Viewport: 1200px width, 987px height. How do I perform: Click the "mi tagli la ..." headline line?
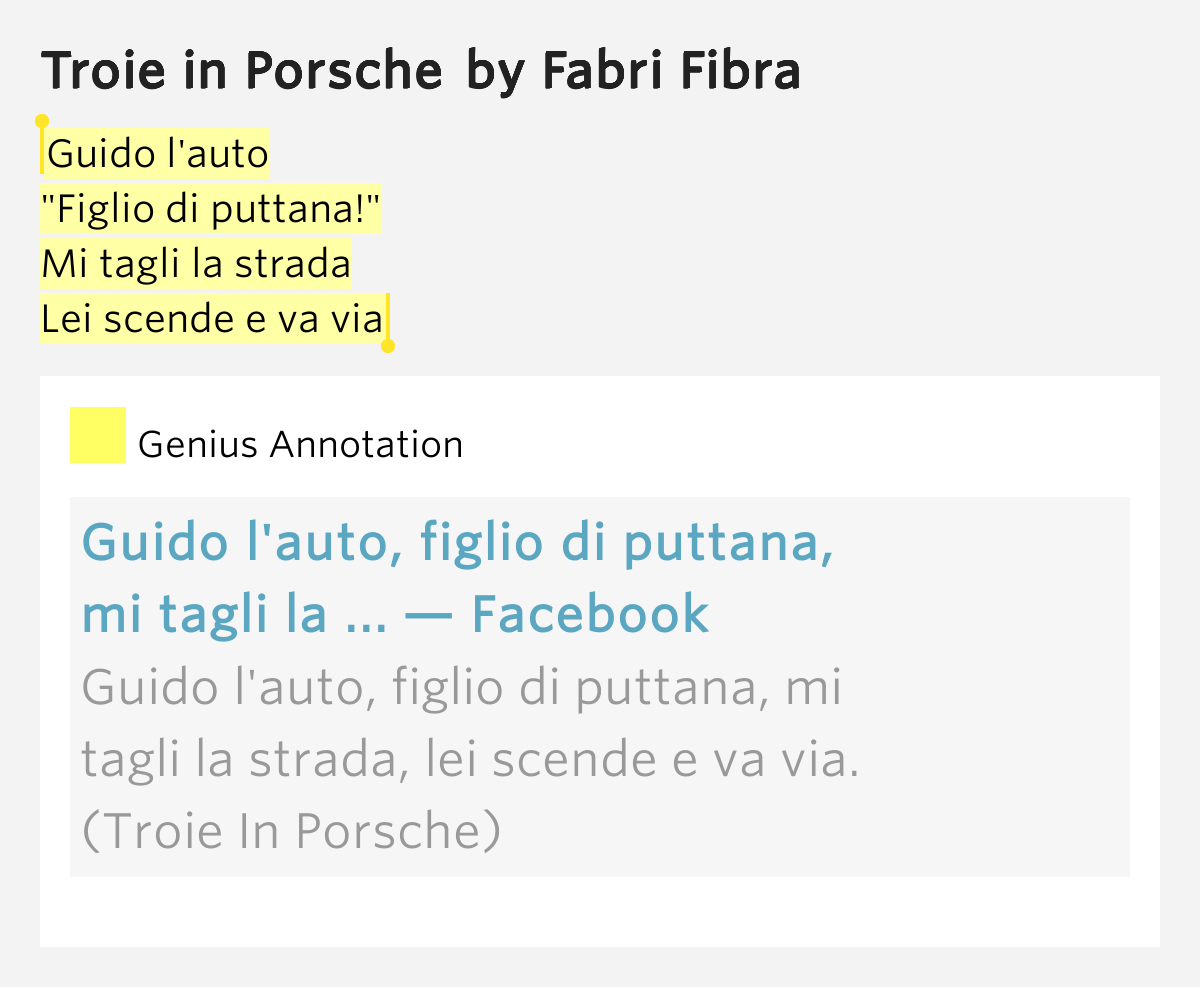234,614
